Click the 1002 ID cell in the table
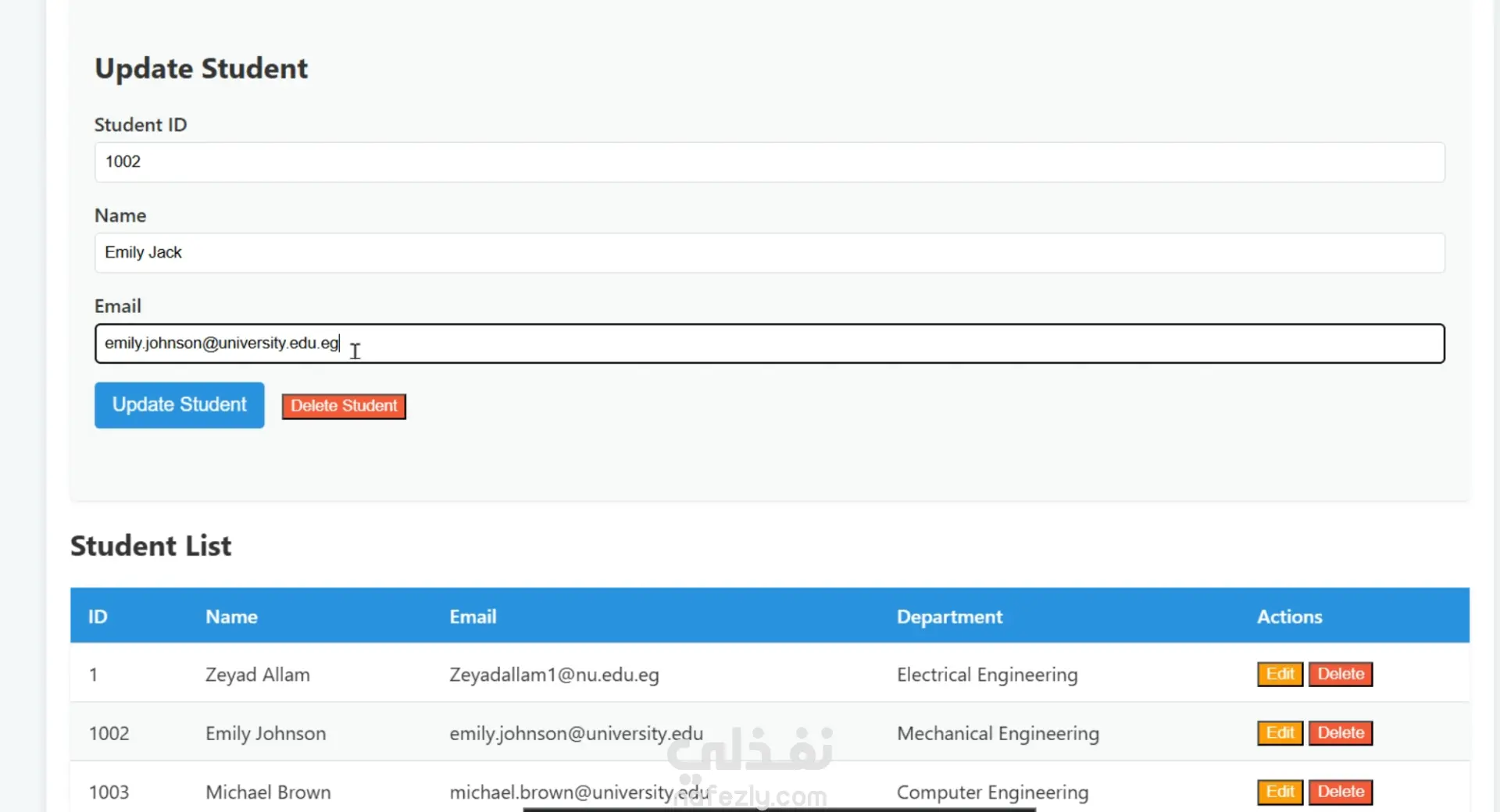This screenshot has height=812, width=1500. tap(109, 733)
